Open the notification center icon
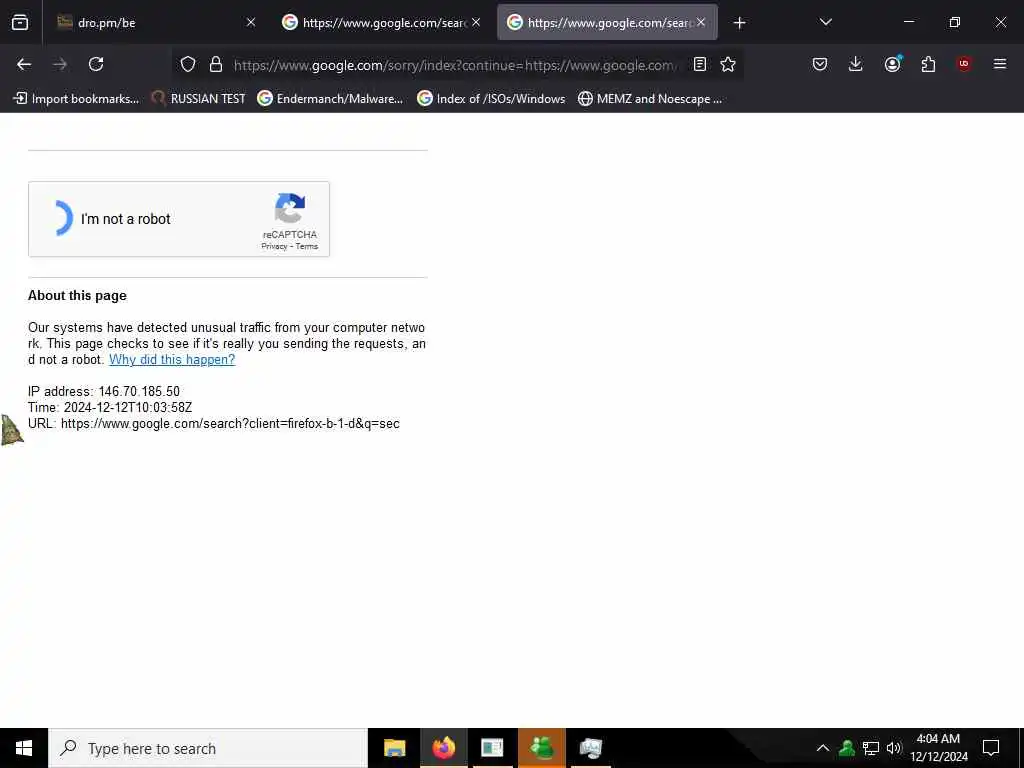 pyautogui.click(x=991, y=748)
